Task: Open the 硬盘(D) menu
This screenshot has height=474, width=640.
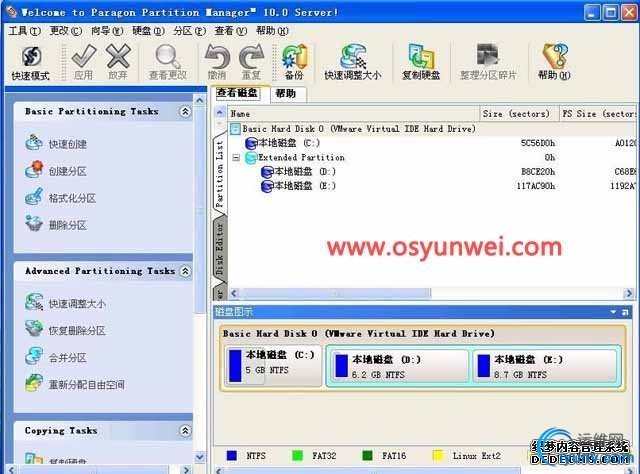Action: 148,31
